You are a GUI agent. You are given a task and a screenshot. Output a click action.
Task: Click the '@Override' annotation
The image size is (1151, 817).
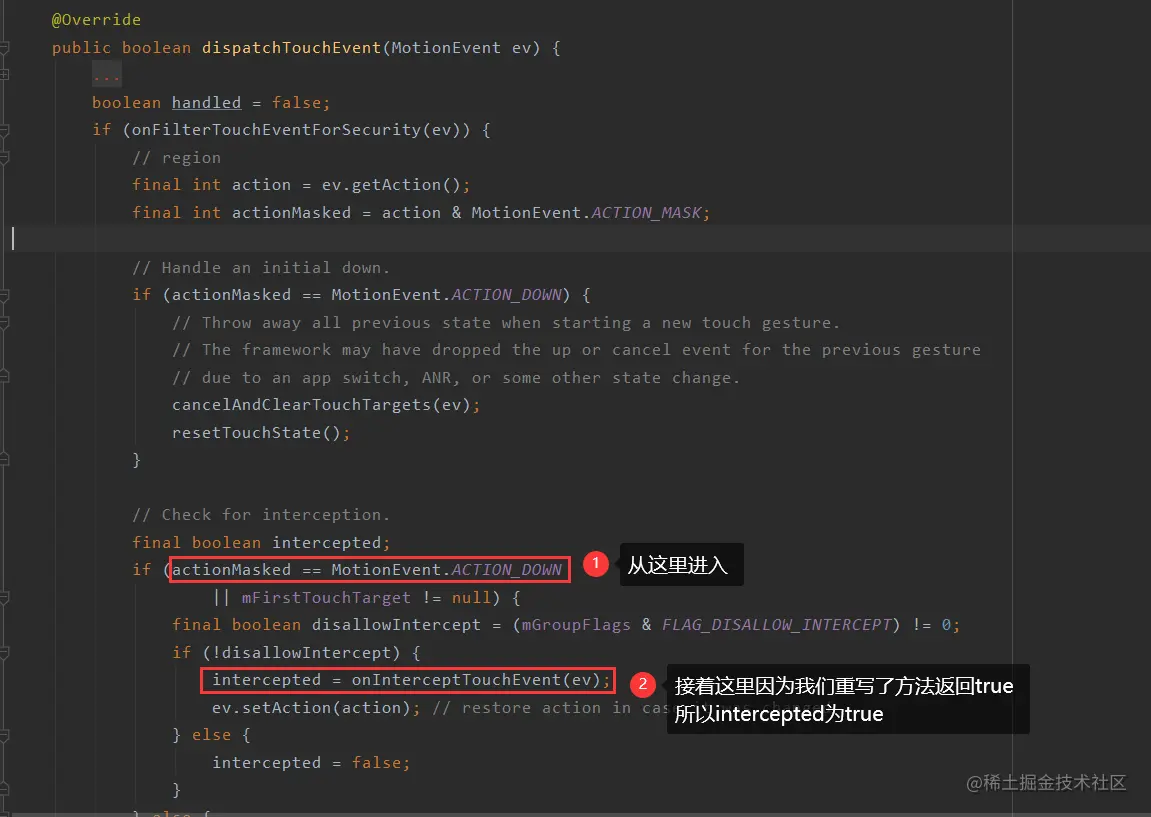(x=96, y=20)
